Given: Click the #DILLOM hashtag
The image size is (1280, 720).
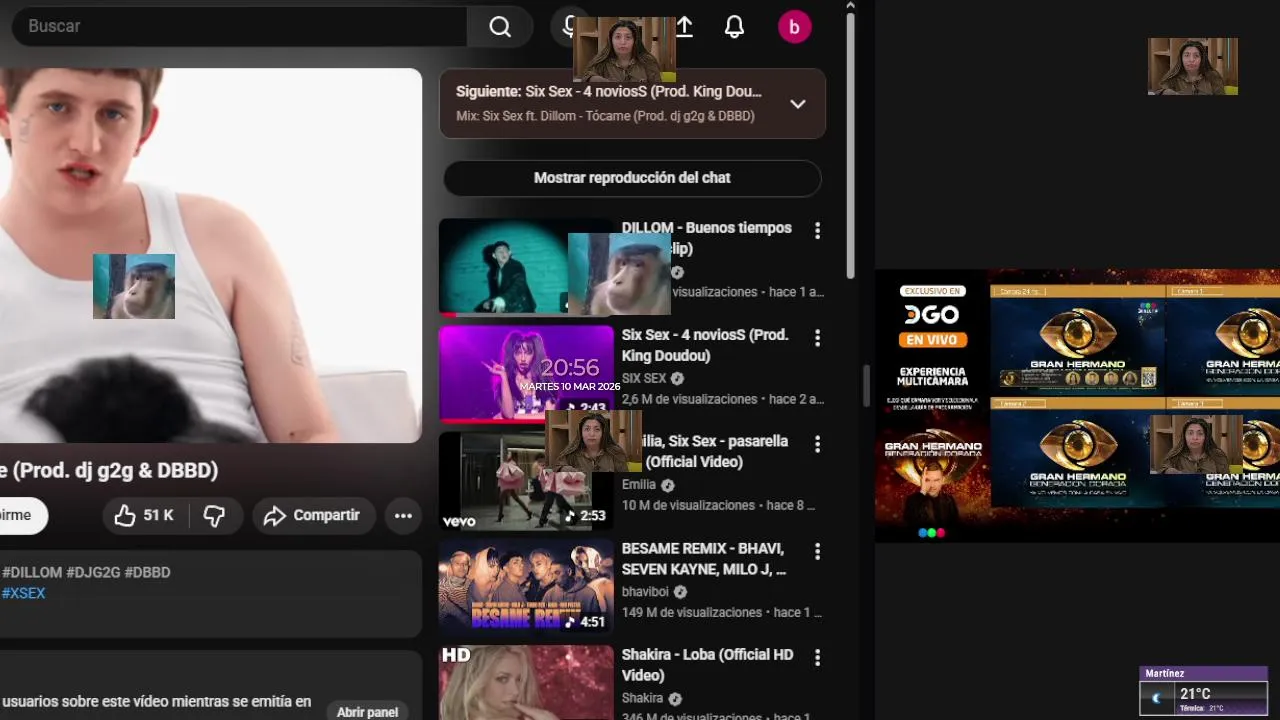Looking at the screenshot, I should point(32,572).
